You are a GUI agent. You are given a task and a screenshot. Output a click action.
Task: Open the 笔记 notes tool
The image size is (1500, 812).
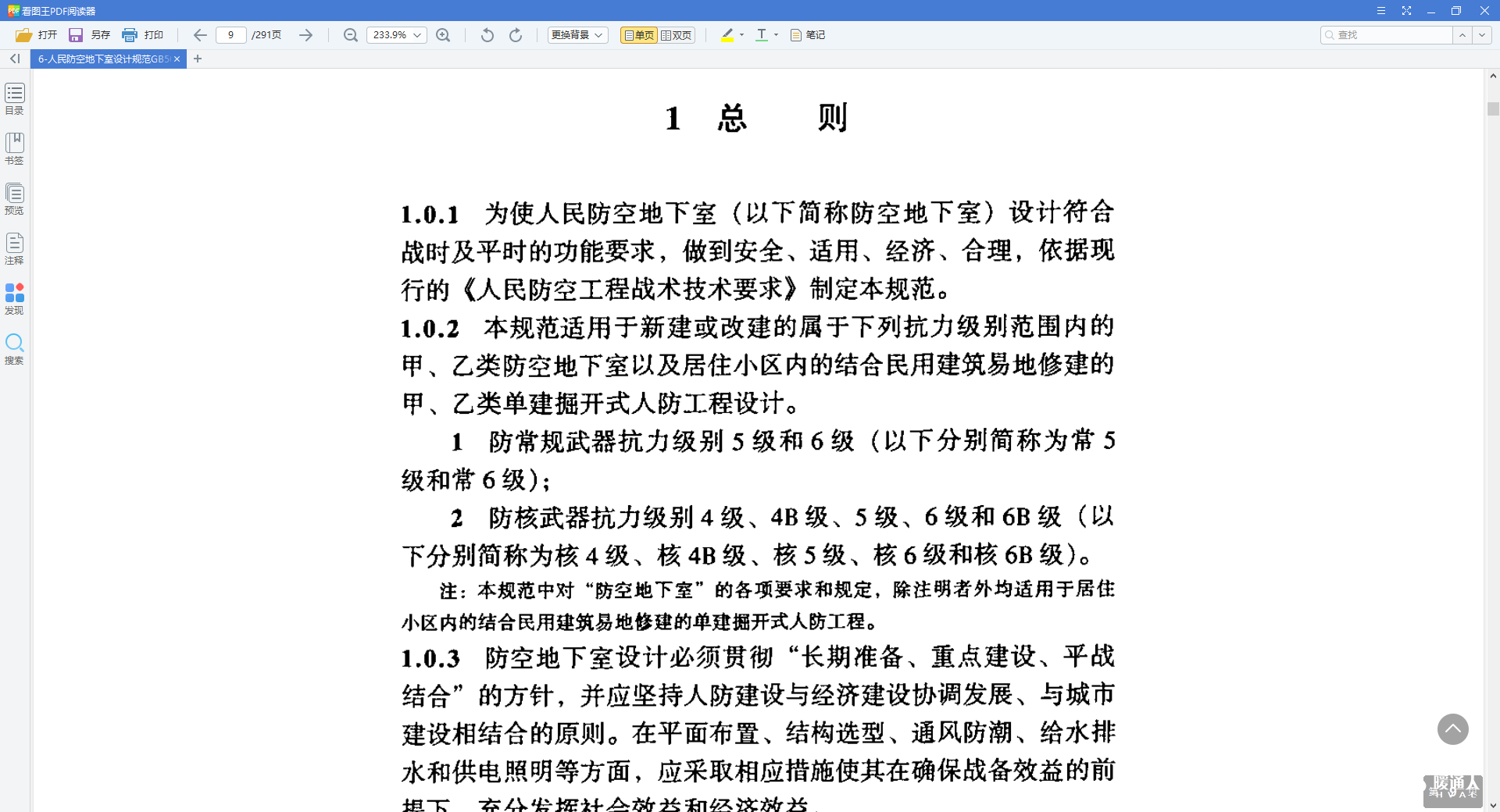coord(808,35)
